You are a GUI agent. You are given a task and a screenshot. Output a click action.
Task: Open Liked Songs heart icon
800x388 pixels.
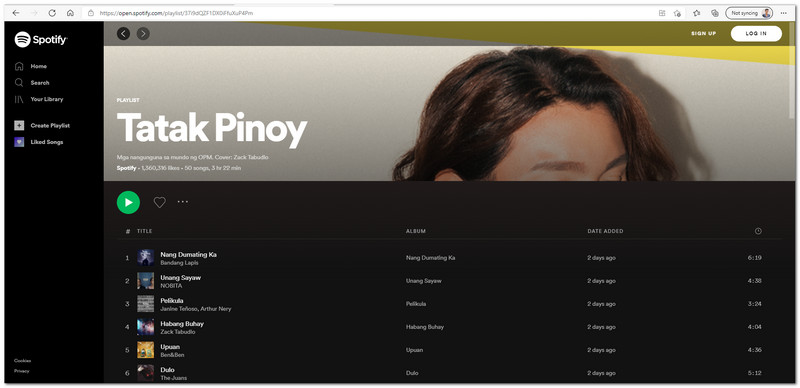[19, 142]
